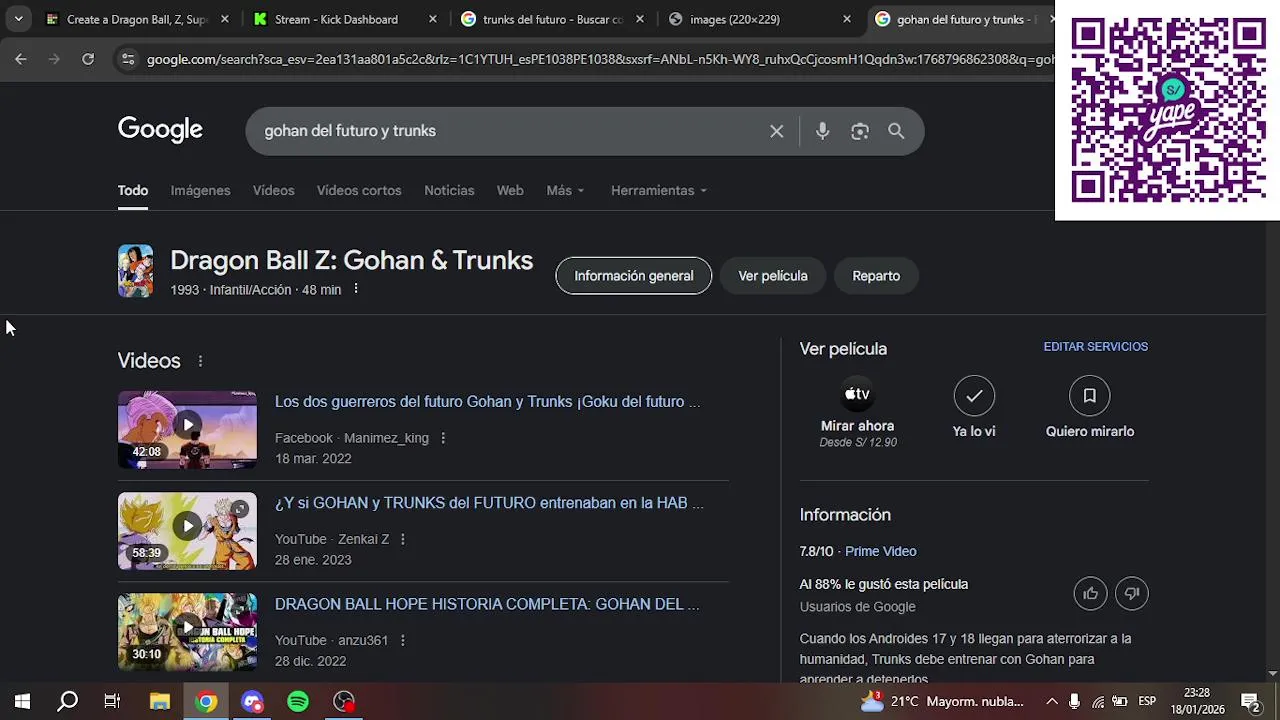
Task: Click the magnifier search submit icon
Action: point(896,131)
